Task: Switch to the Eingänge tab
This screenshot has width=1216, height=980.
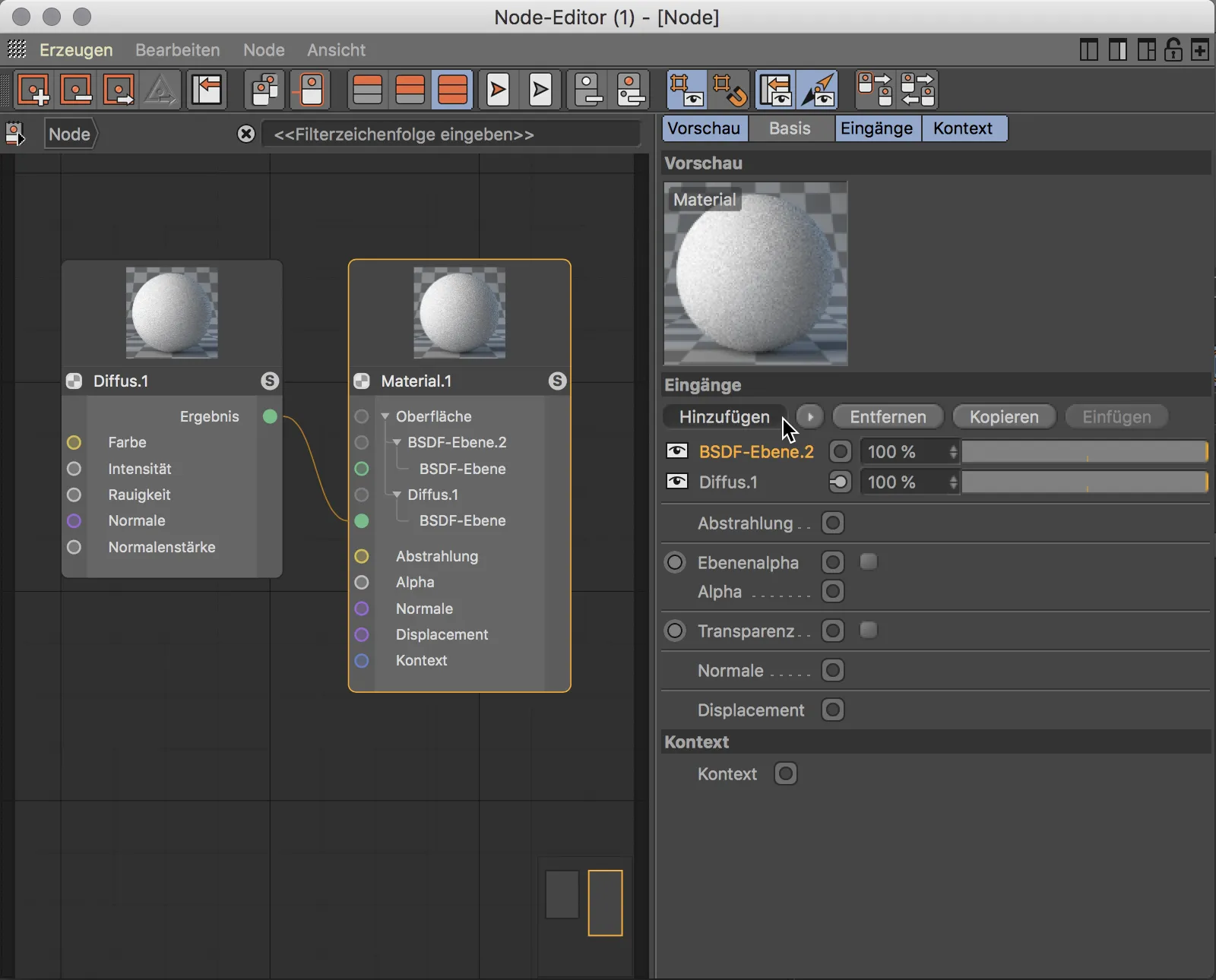Action: [x=877, y=128]
